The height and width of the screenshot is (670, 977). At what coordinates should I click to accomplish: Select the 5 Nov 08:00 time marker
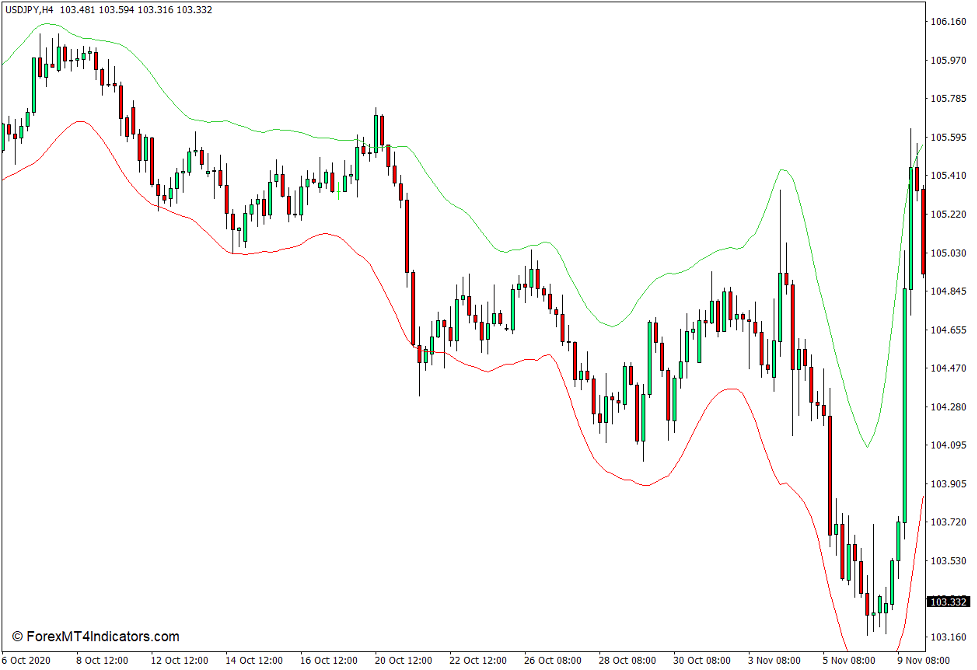[x=849, y=660]
